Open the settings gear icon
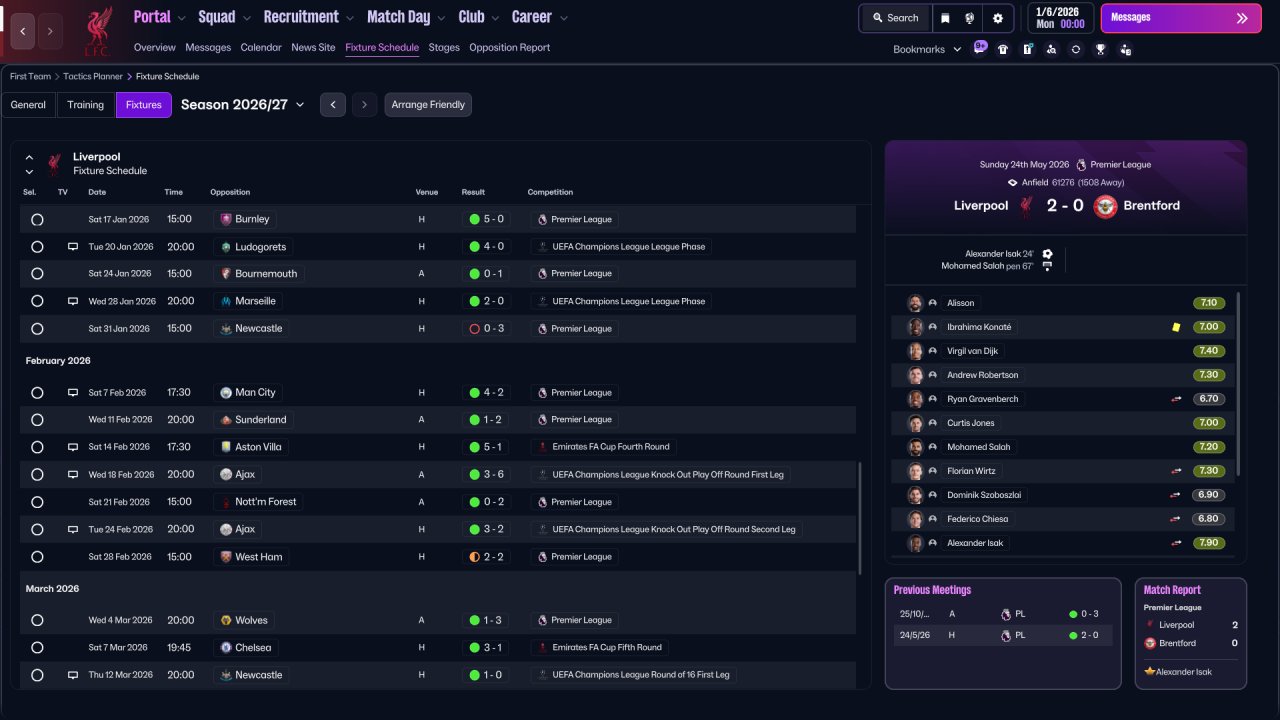This screenshot has width=1280, height=720. coord(998,18)
